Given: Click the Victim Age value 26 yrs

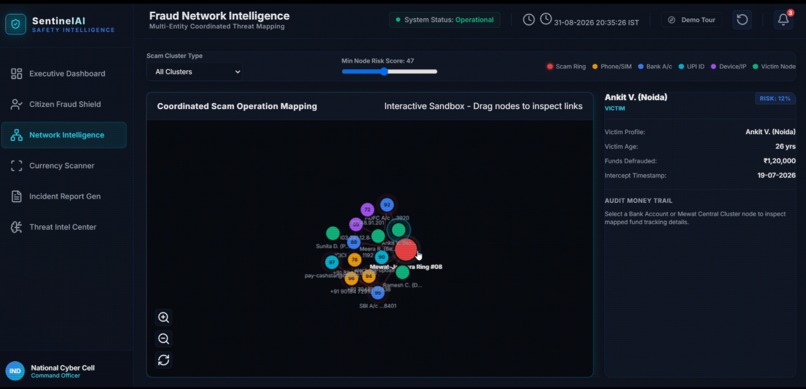Looking at the screenshot, I should click(785, 146).
